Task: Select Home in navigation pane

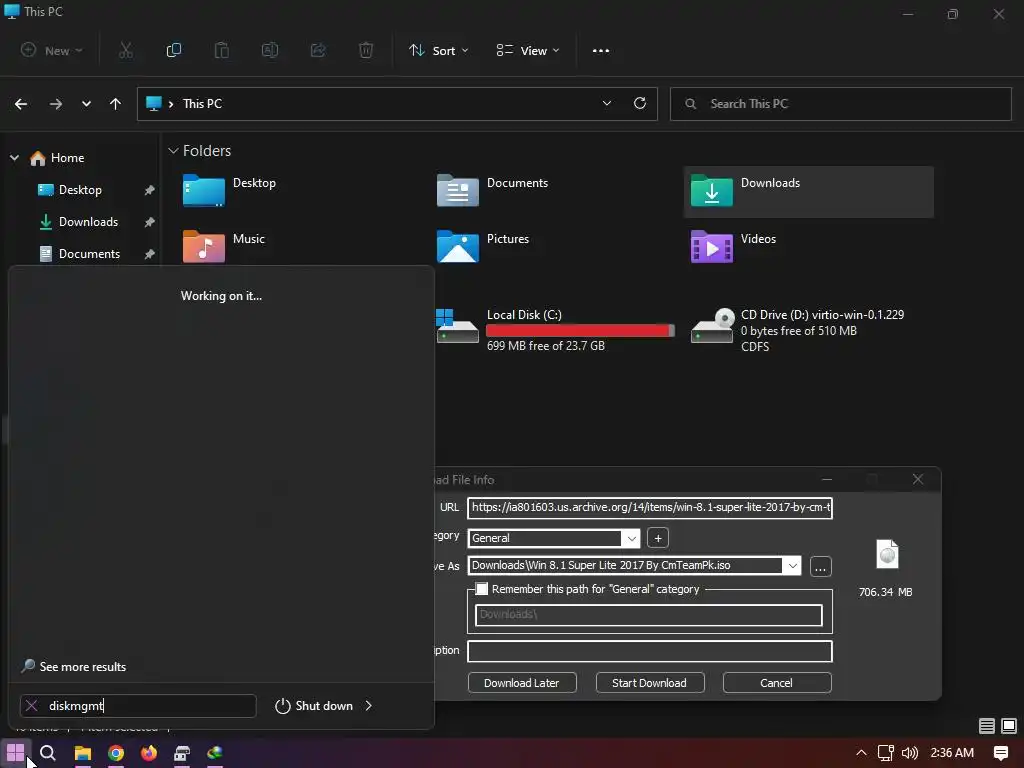Action: [x=57, y=158]
